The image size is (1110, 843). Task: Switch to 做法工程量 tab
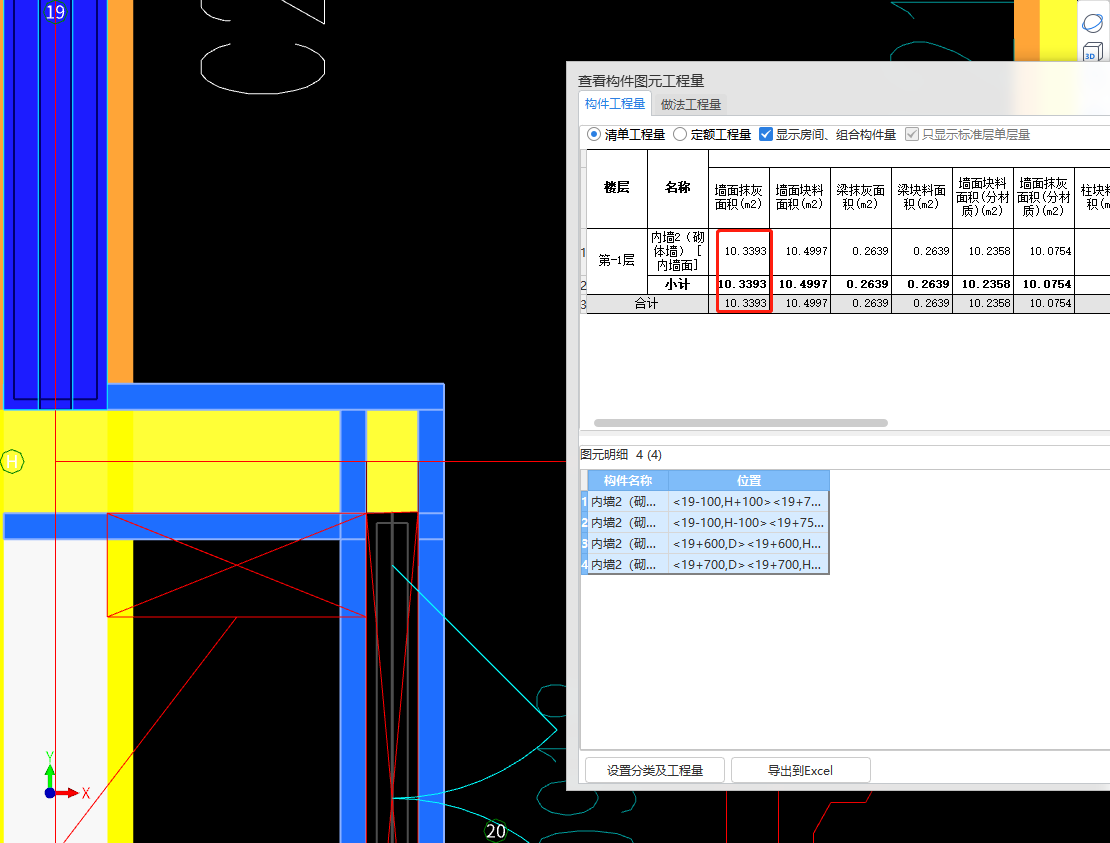click(x=690, y=105)
